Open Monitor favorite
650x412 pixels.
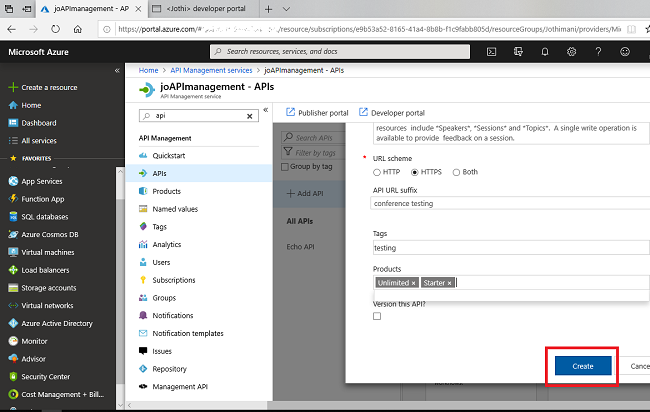click(x=28, y=342)
